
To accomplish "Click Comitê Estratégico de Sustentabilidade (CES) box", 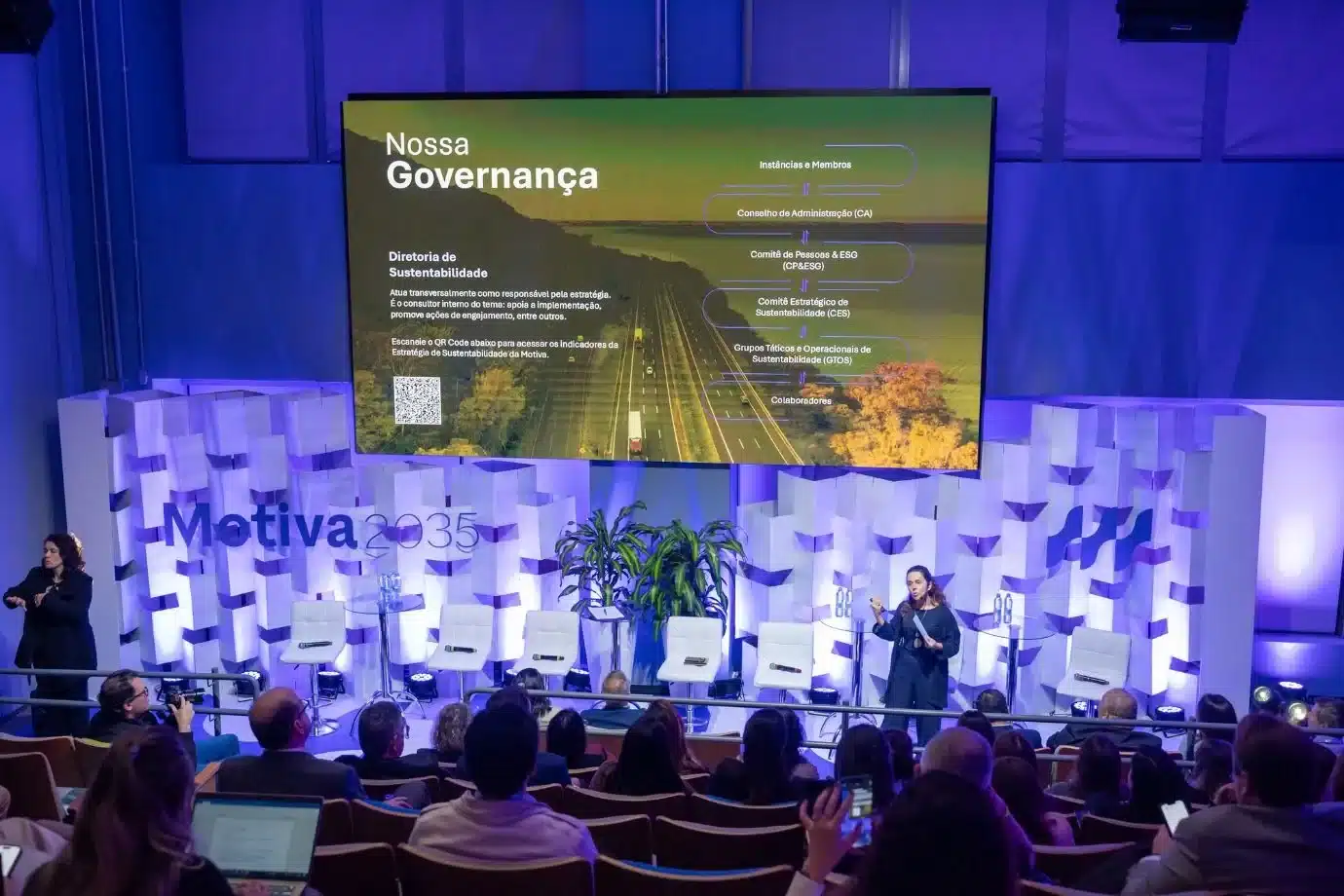I will 803,307.
